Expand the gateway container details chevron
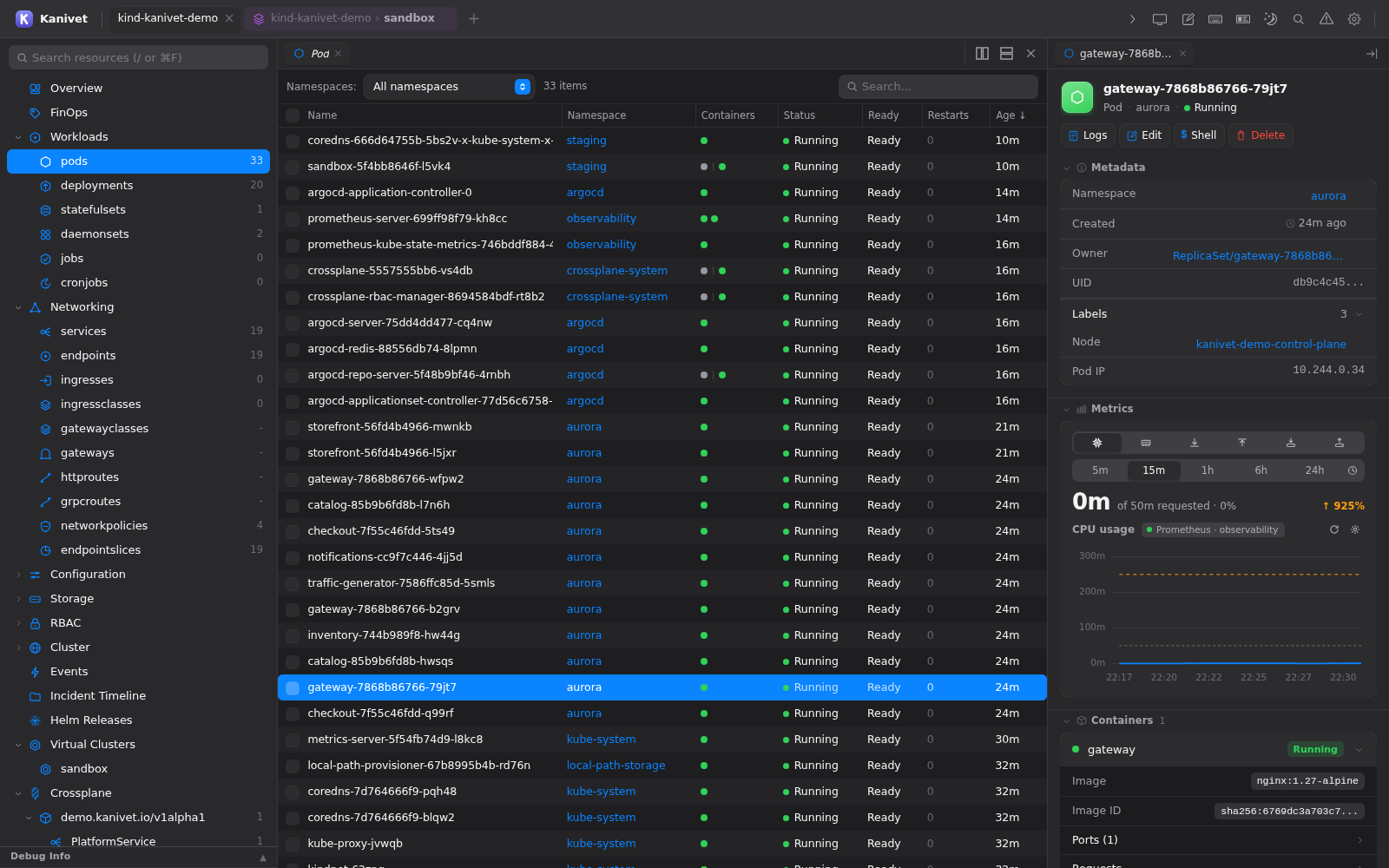 pyautogui.click(x=1359, y=750)
